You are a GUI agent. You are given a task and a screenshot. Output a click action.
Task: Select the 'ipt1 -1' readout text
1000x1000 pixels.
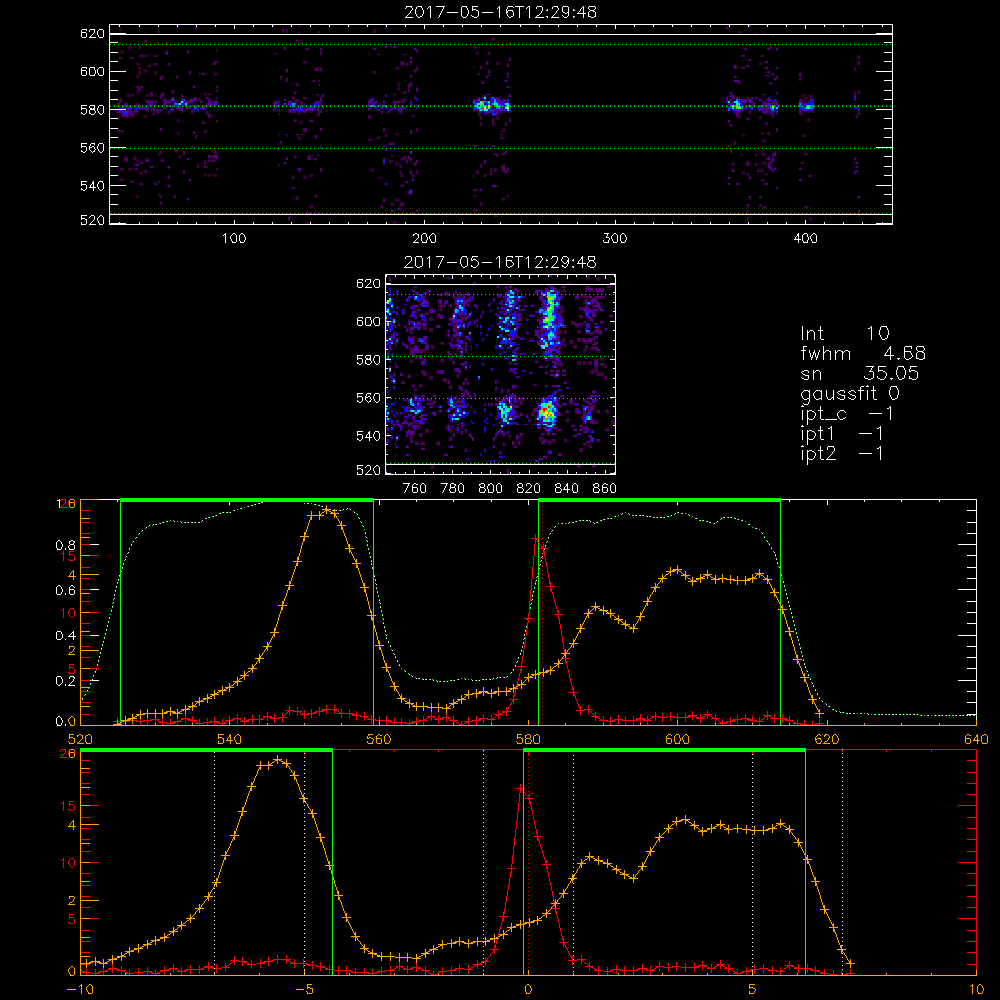tap(842, 434)
